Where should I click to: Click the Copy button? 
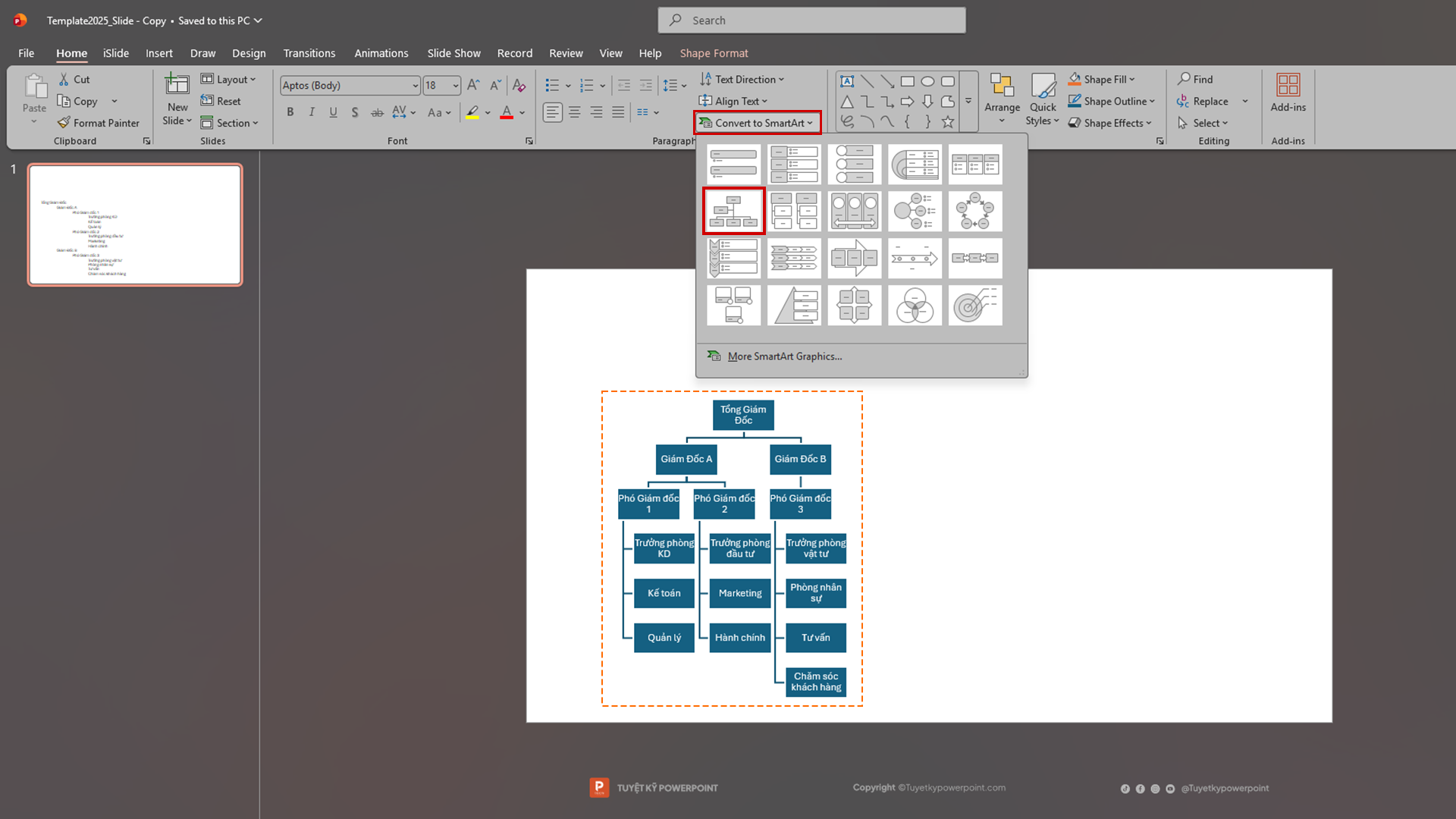tap(78, 101)
